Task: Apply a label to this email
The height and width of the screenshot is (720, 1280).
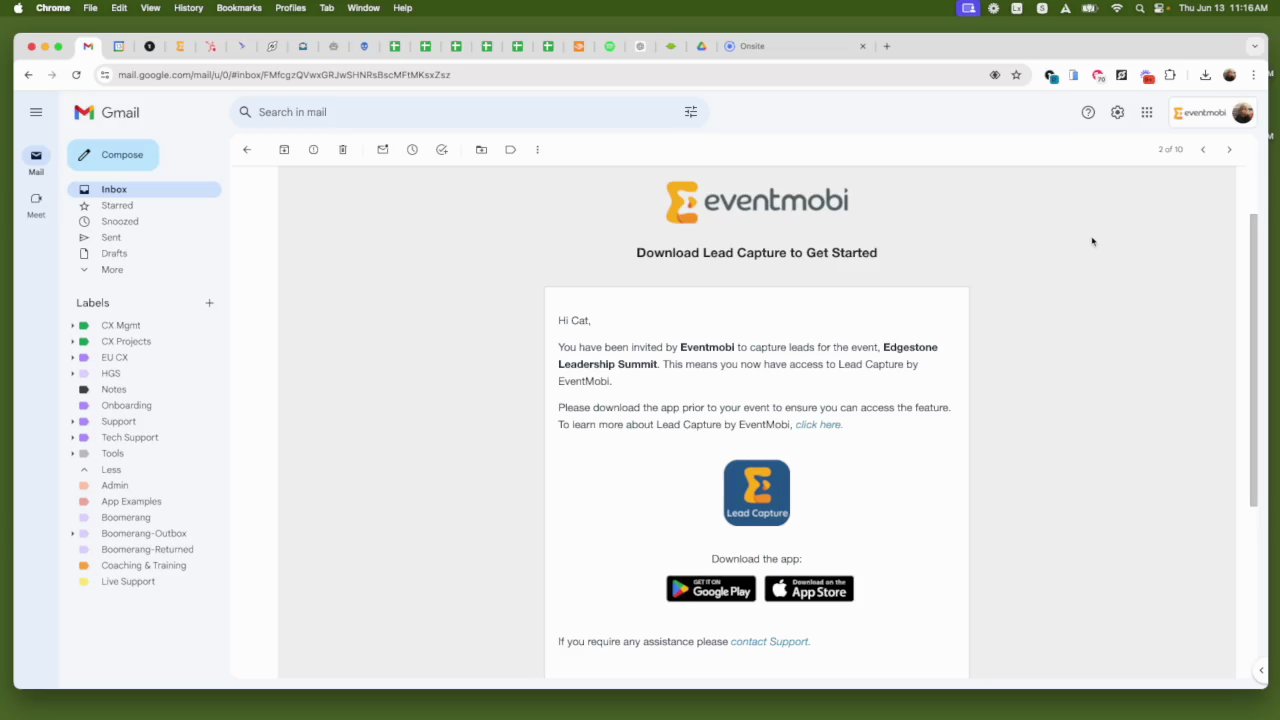Action: [510, 150]
